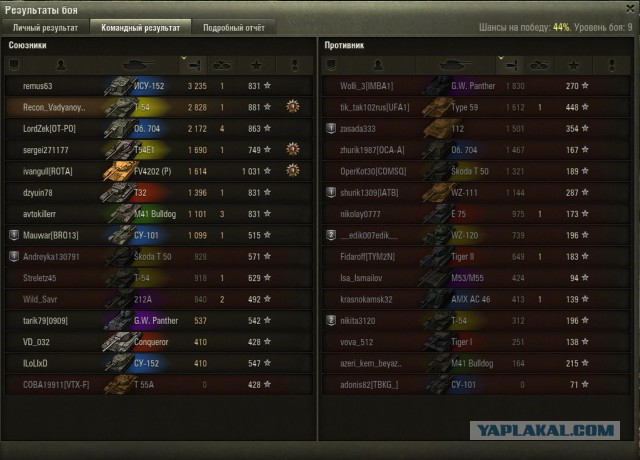This screenshot has width=640, height=460.
Task: Click medal icon in sergei271177 row
Action: pos(293,149)
